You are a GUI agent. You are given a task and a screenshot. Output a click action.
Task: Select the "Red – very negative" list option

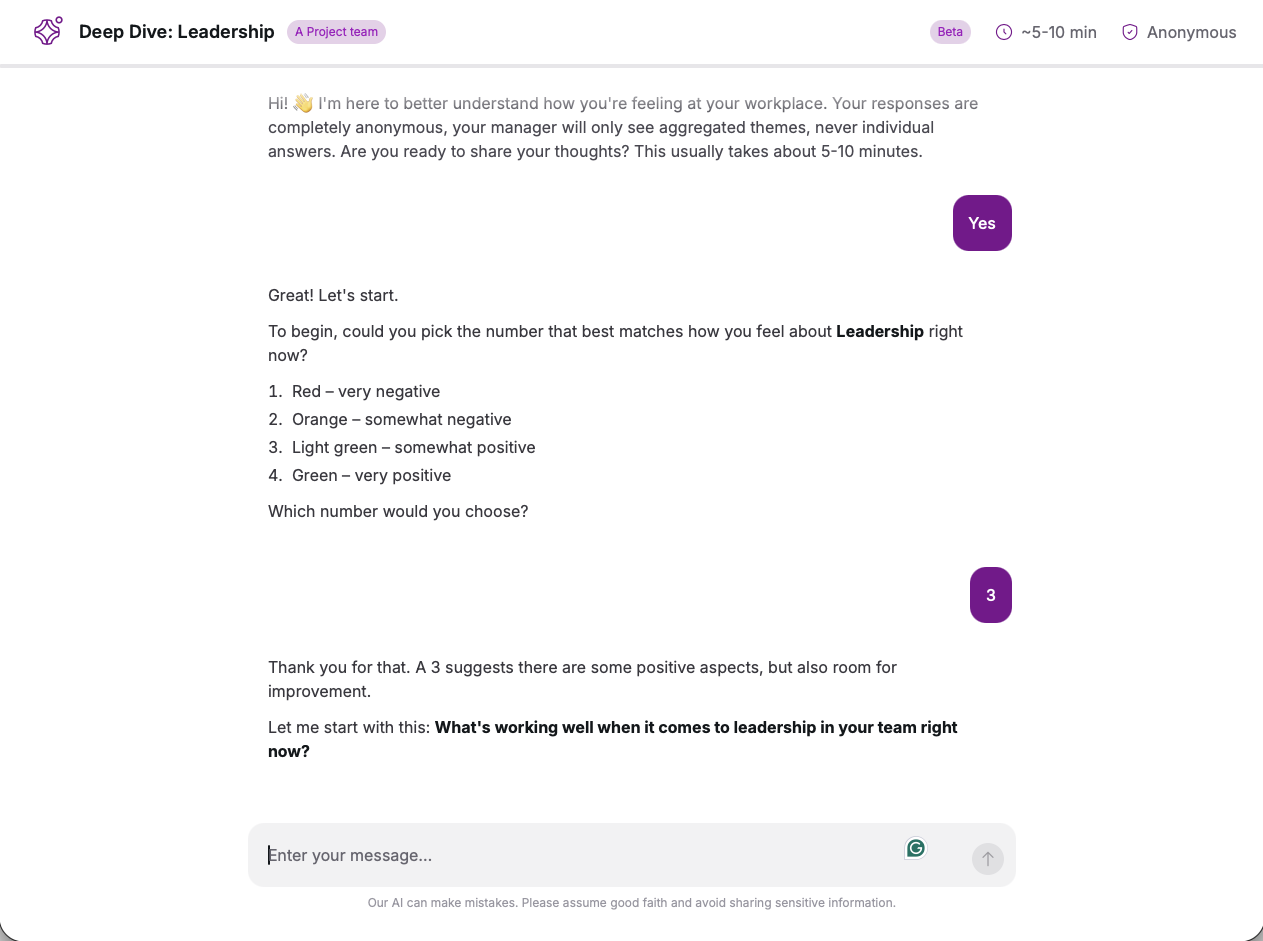pos(366,391)
